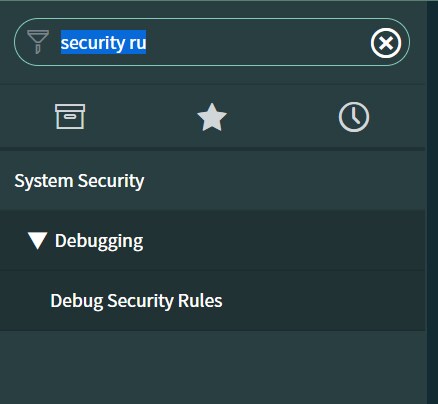Click the dark right edge divider
The height and width of the screenshot is (404, 438).
[x=432, y=202]
